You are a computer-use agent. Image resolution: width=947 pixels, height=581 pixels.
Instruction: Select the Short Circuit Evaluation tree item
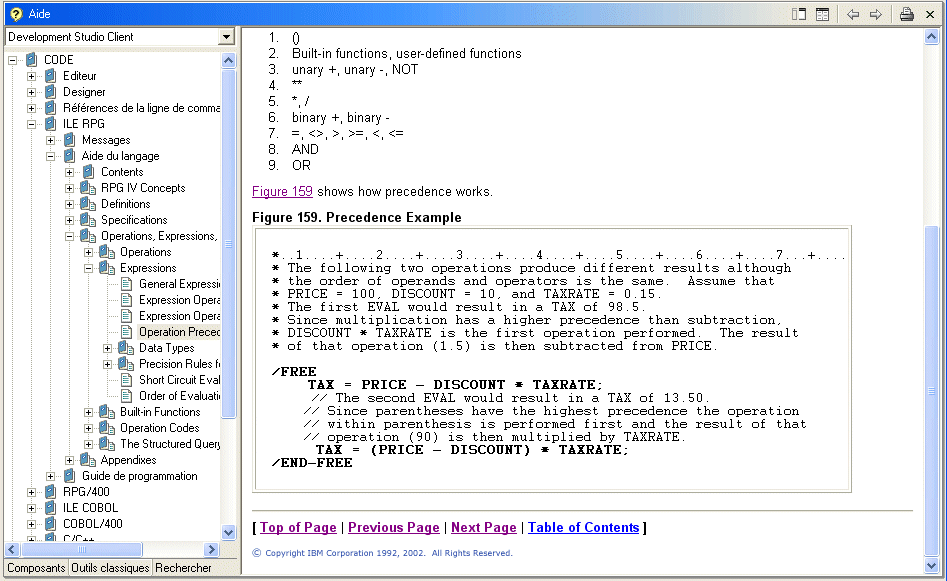(179, 380)
